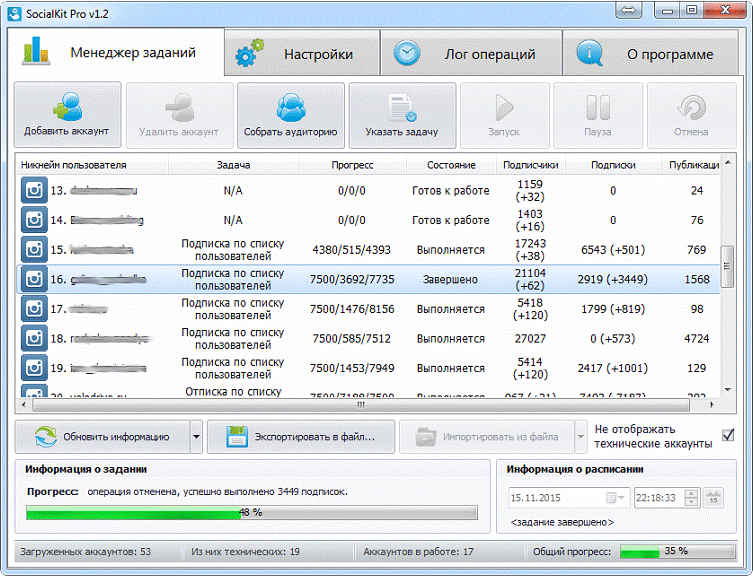Increase schedule time with stepper up arrow

coord(692,493)
